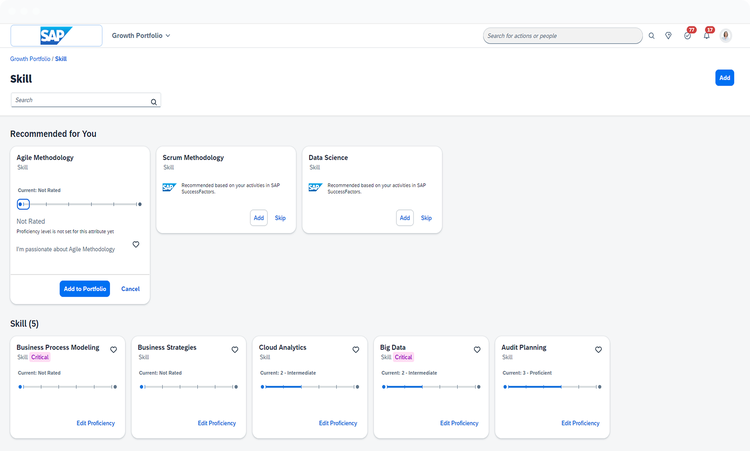Open the Growth Portfolio dropdown menu
This screenshot has width=750, height=451.
pyautogui.click(x=141, y=36)
